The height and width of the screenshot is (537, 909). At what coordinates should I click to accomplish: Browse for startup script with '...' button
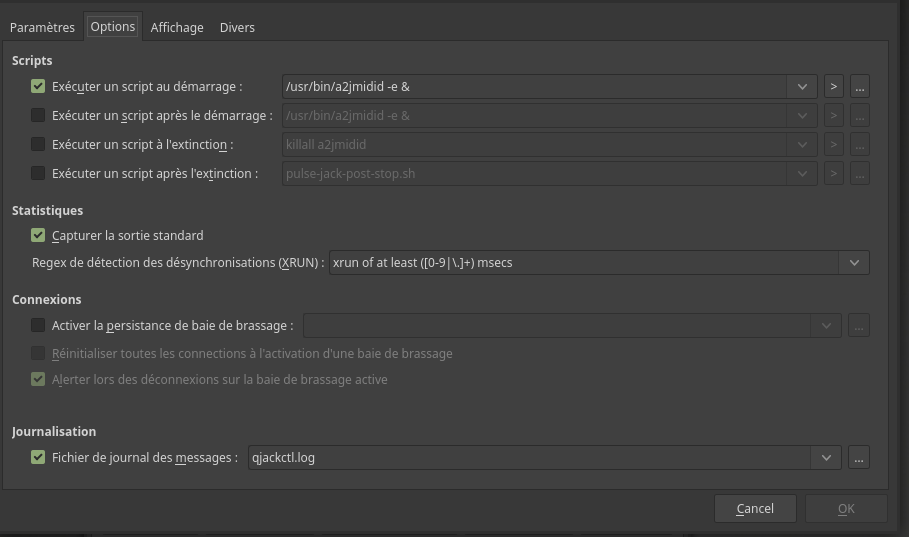coord(859,87)
